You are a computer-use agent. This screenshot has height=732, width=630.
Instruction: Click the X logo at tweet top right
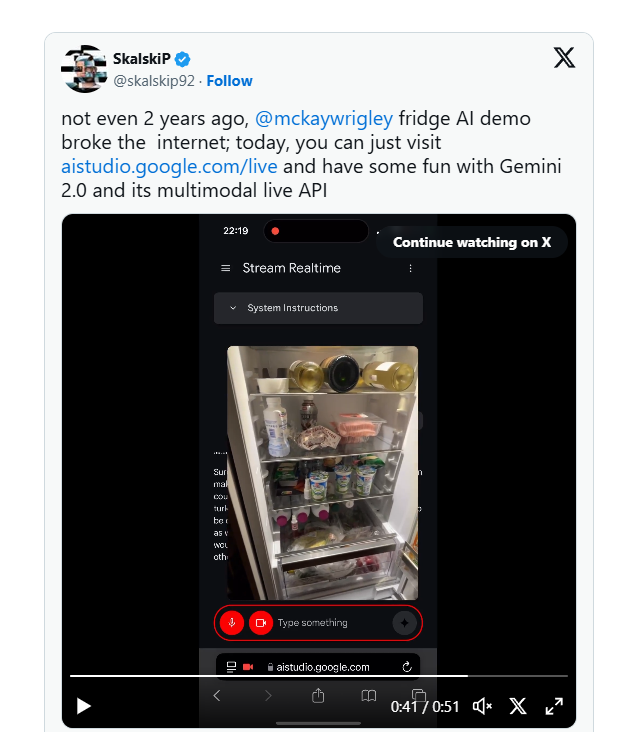pos(564,58)
